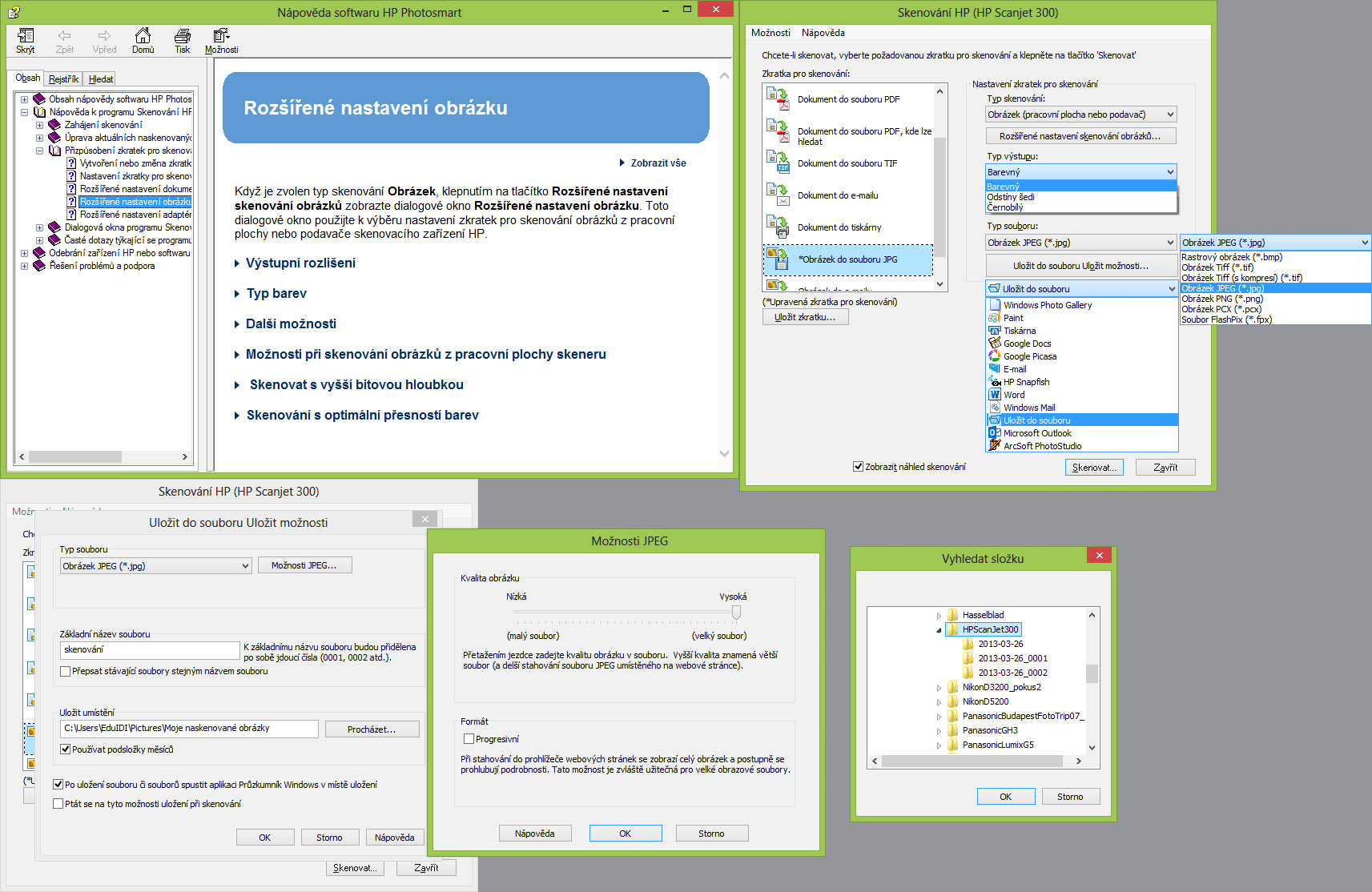1372x892 pixels.
Task: Open the Typ souboru dropdown in scan window
Action: (x=1080, y=243)
